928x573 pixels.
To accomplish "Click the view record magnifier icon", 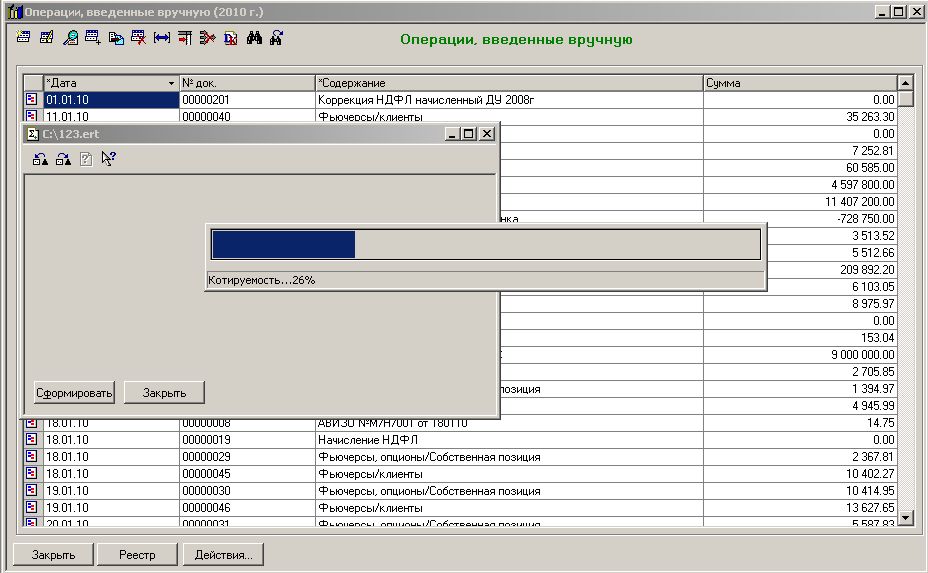I will 70,38.
